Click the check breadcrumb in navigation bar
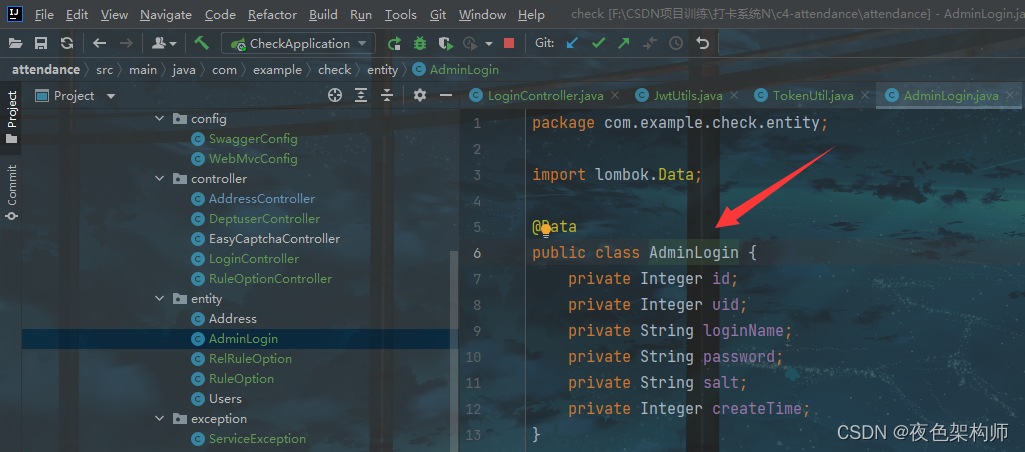This screenshot has width=1025, height=452. point(334,70)
